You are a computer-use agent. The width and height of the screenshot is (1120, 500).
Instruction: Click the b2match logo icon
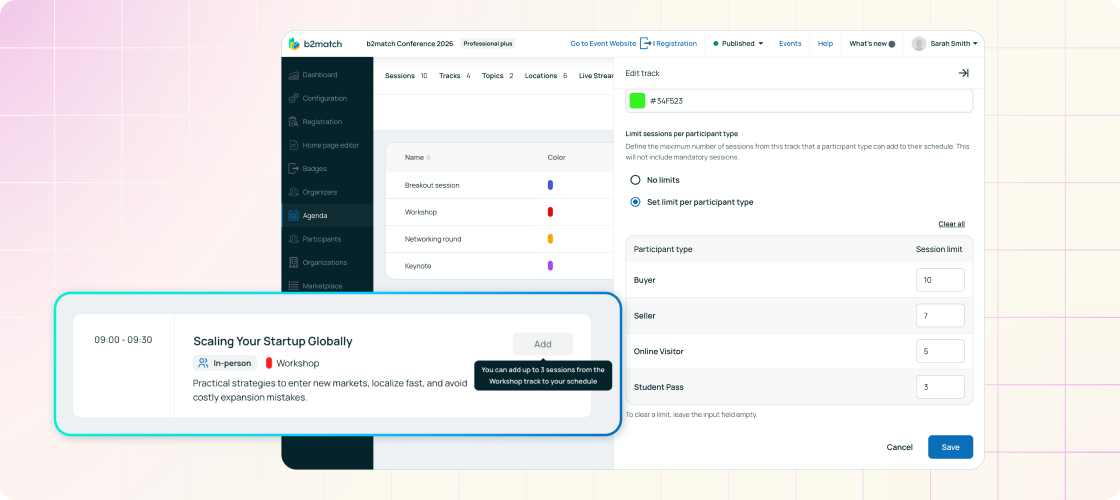294,44
